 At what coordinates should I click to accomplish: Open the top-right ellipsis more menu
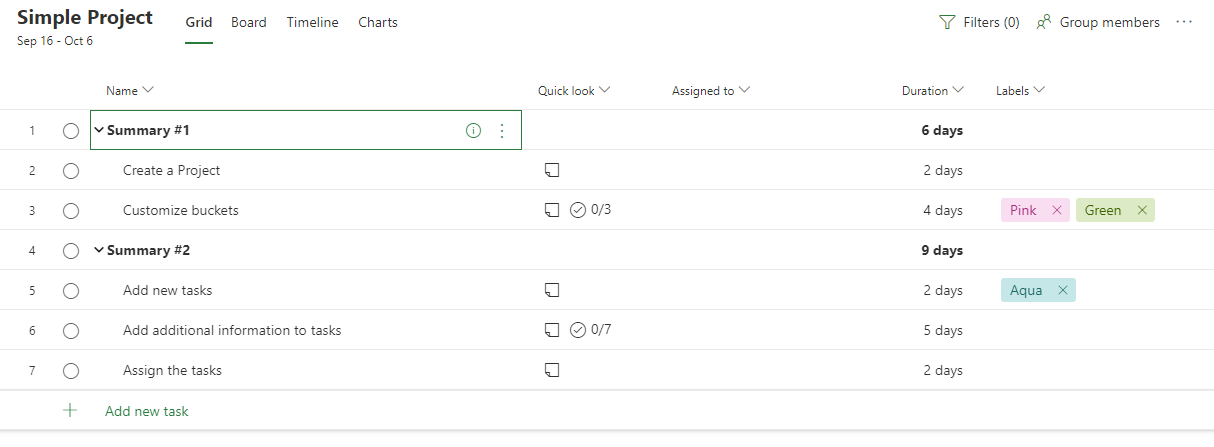click(x=1185, y=22)
